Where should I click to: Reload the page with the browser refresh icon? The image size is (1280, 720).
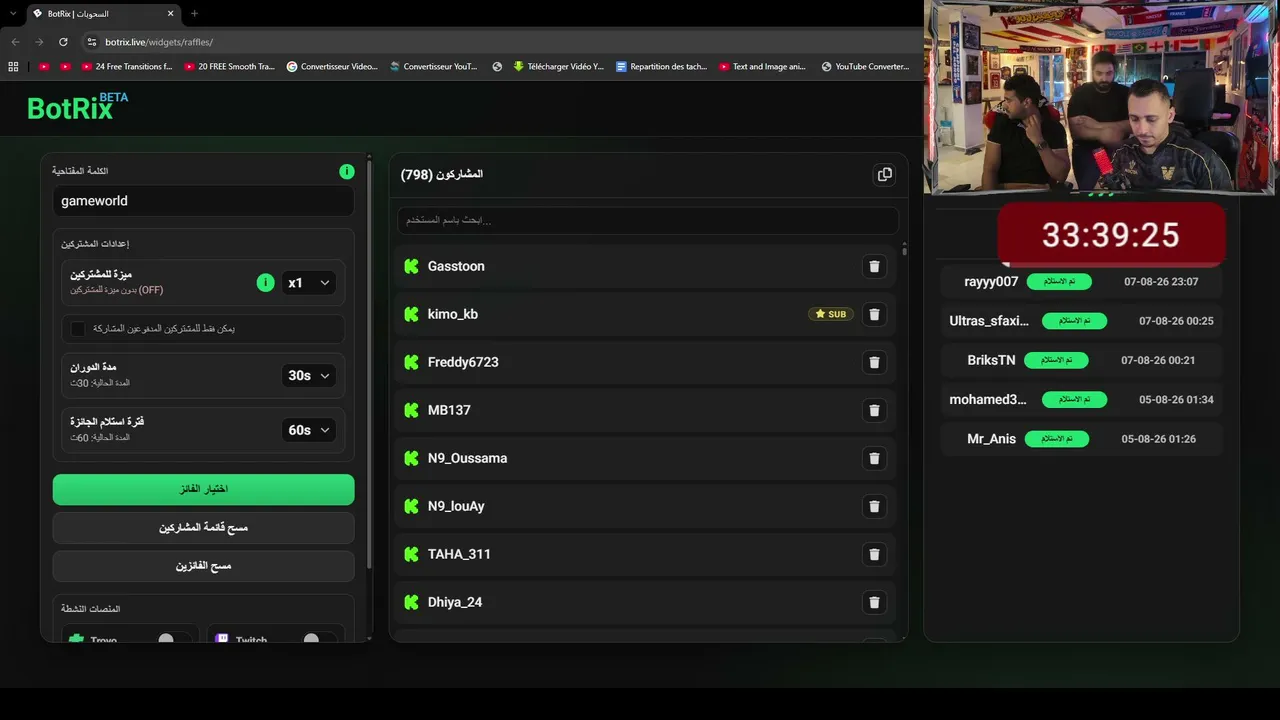[63, 42]
